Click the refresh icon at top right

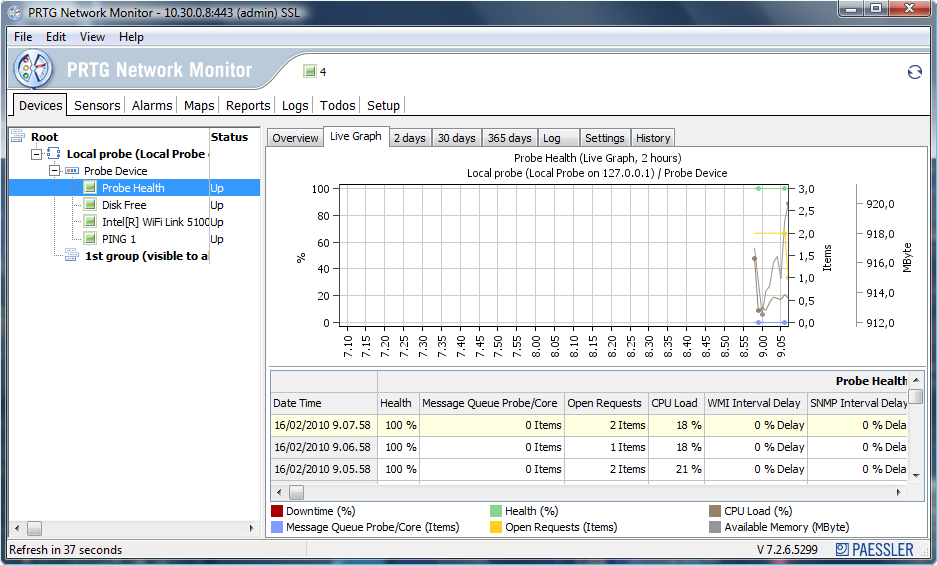click(x=914, y=72)
